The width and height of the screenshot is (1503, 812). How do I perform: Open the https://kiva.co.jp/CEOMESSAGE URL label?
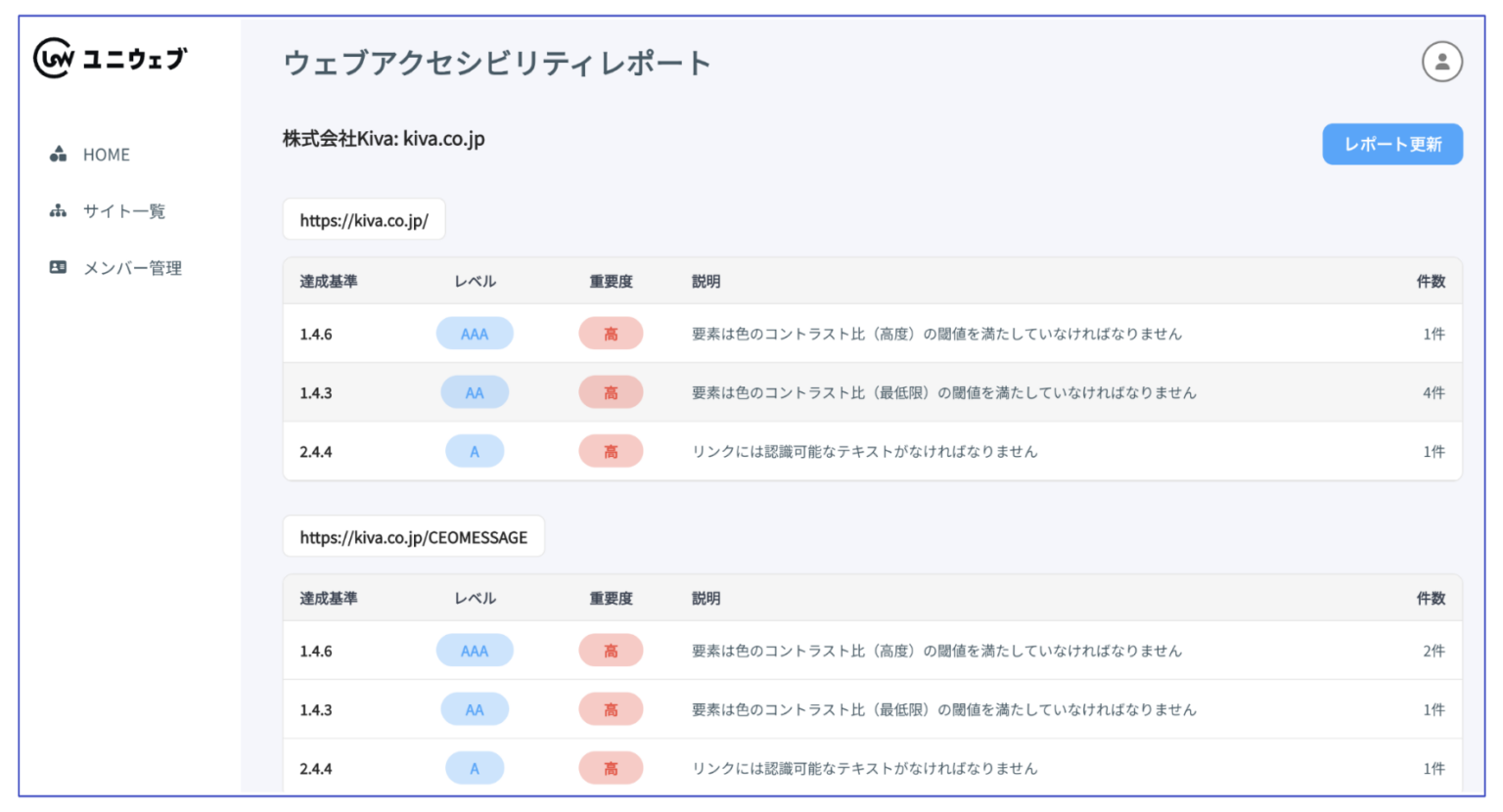coord(414,537)
